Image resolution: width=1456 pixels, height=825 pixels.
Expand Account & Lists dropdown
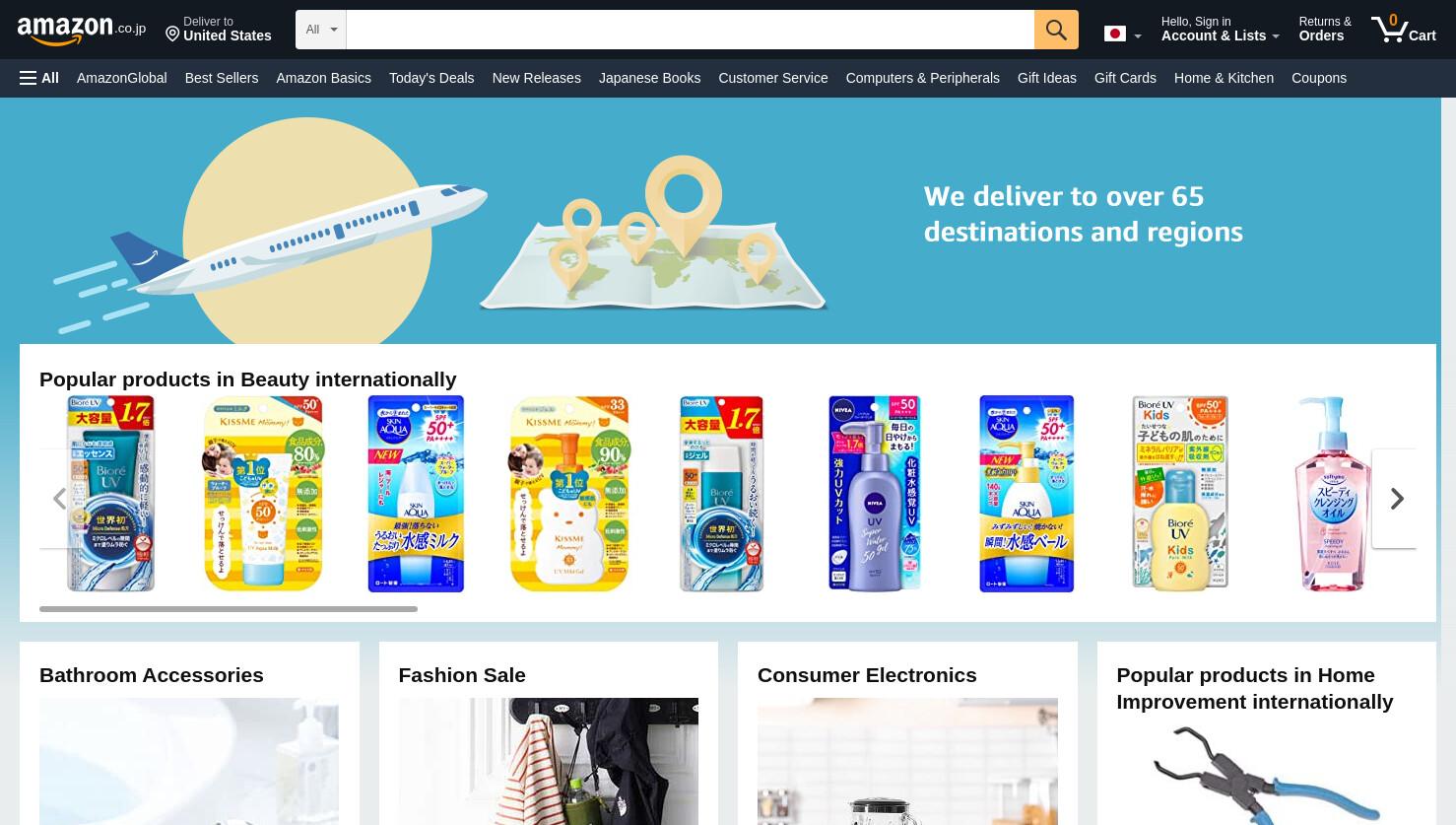(1220, 30)
